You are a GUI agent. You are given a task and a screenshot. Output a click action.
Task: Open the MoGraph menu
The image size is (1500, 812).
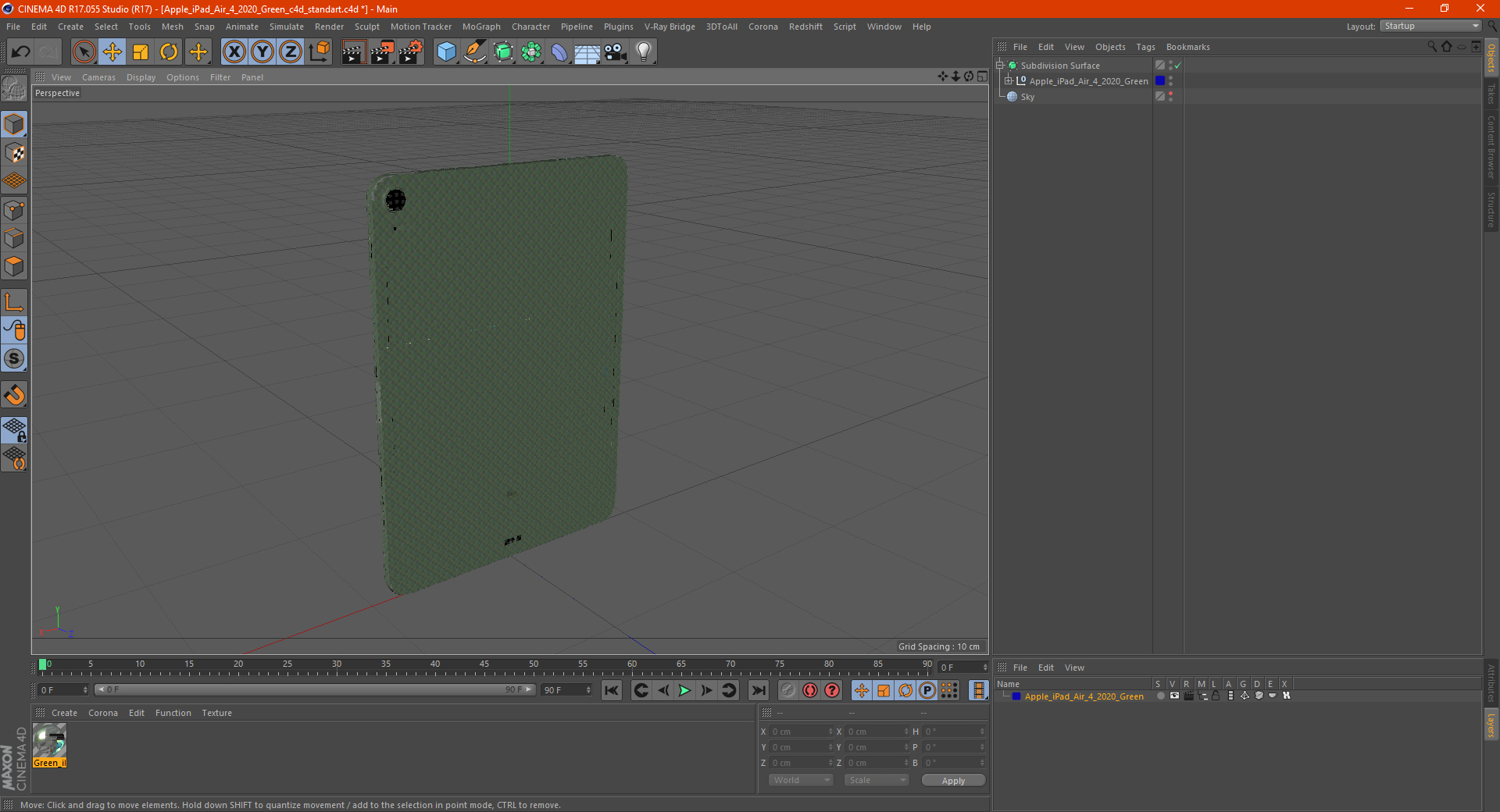481,27
